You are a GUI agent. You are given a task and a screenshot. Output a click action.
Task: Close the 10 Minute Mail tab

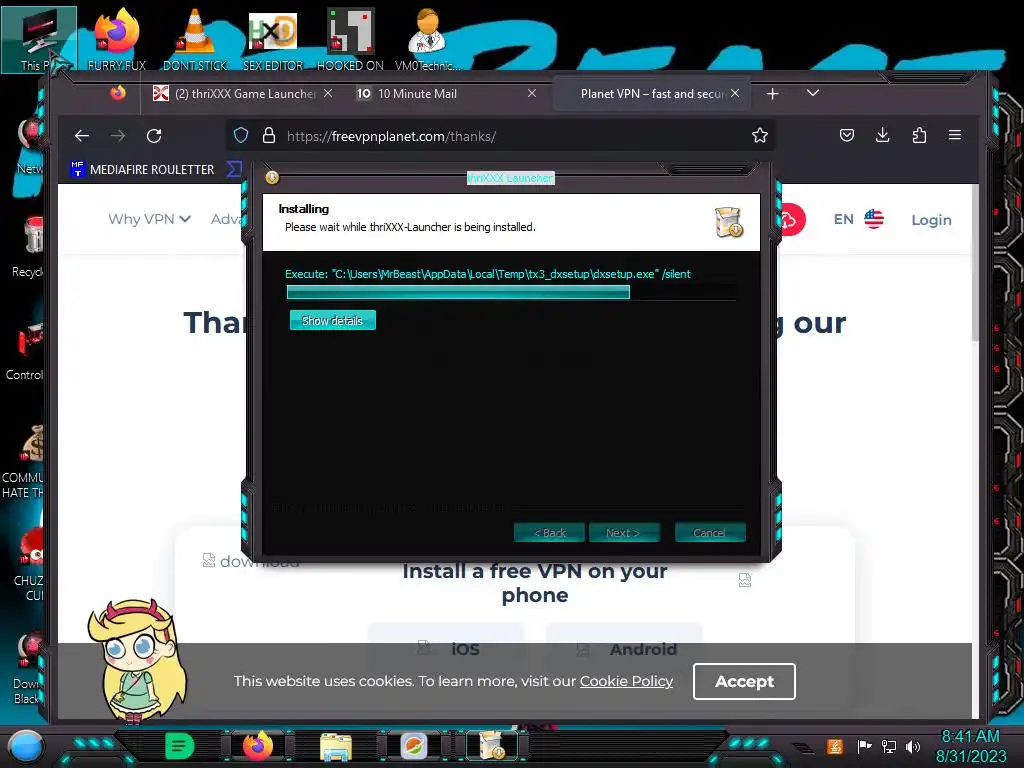click(532, 93)
